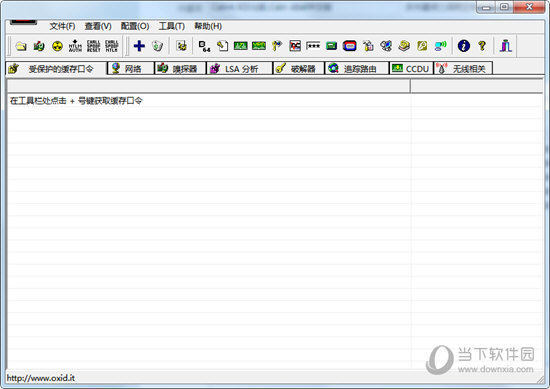Screen dimensions: 550x389
Task: Click the yellow radiation APR icon
Action: point(57,46)
